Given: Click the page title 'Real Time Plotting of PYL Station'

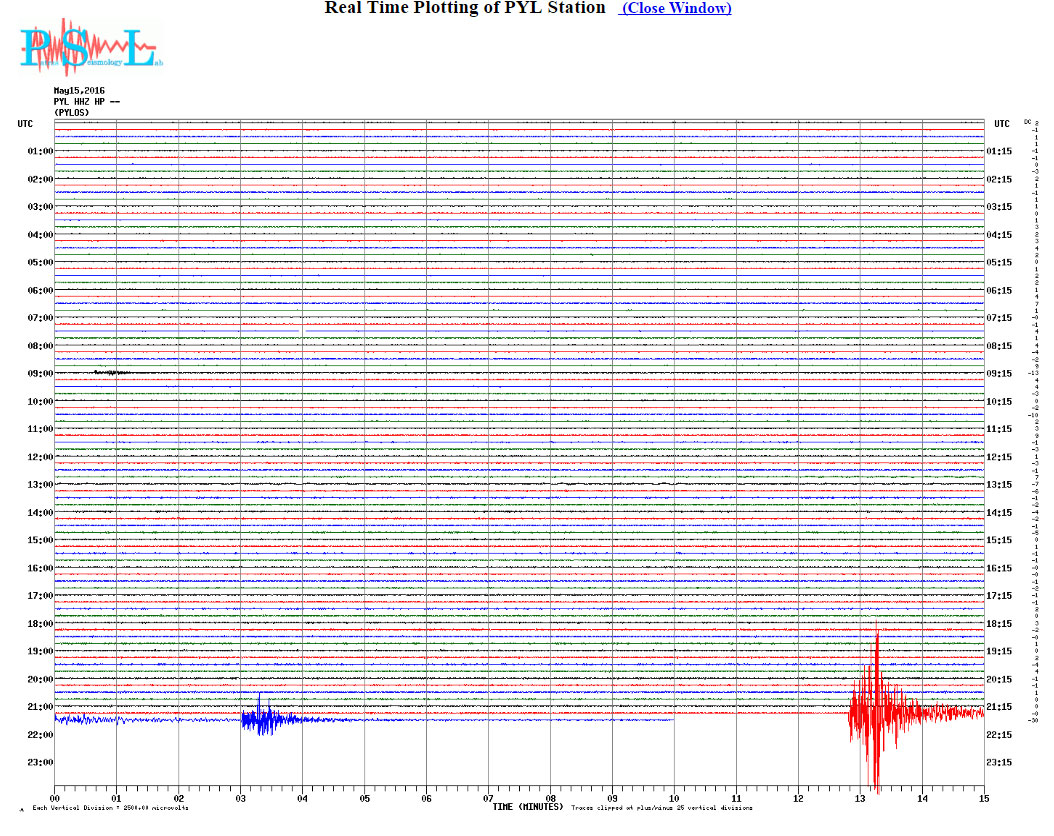Looking at the screenshot, I should pyautogui.click(x=465, y=8).
